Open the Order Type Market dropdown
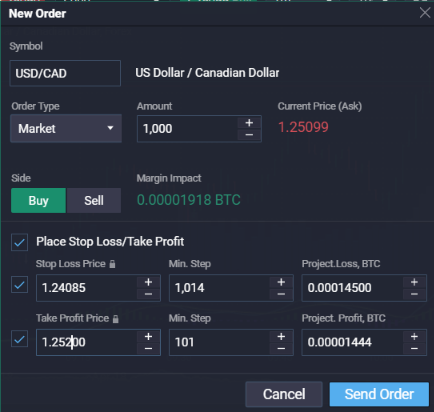The height and width of the screenshot is (412, 434). coord(66,129)
